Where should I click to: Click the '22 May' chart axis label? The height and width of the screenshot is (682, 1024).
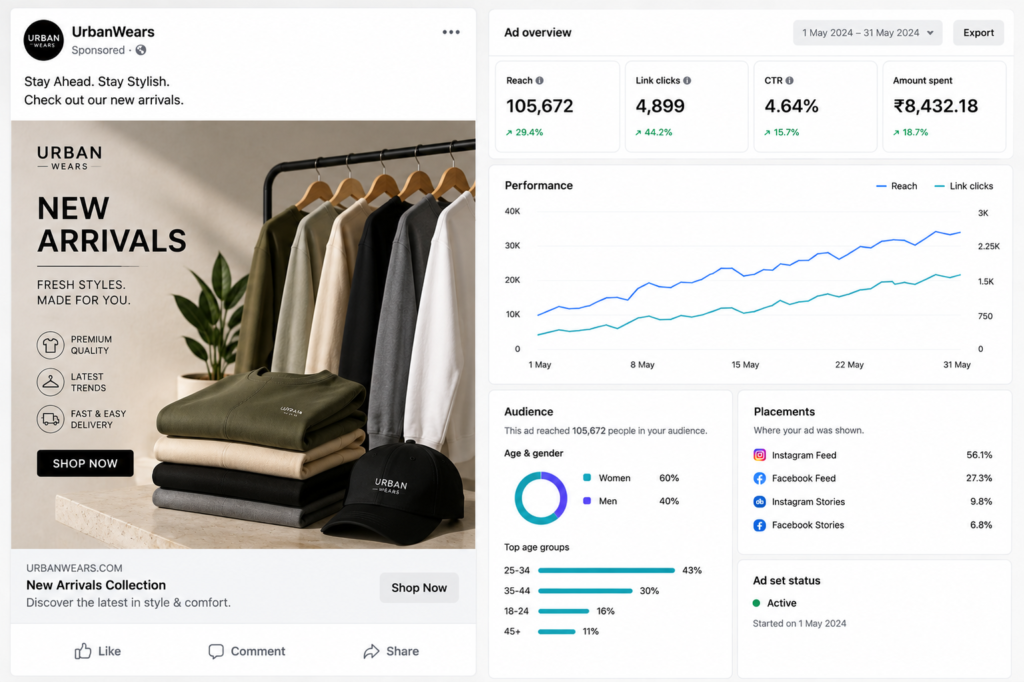pos(849,365)
